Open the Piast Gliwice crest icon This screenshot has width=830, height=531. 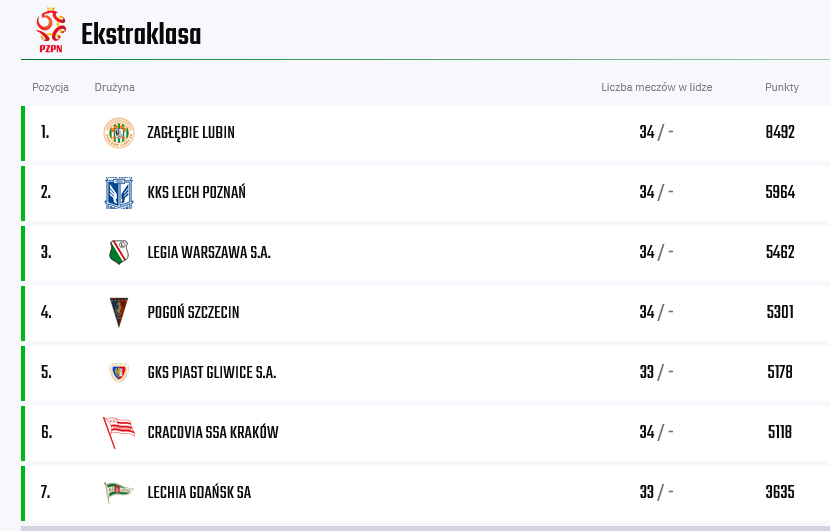[119, 372]
